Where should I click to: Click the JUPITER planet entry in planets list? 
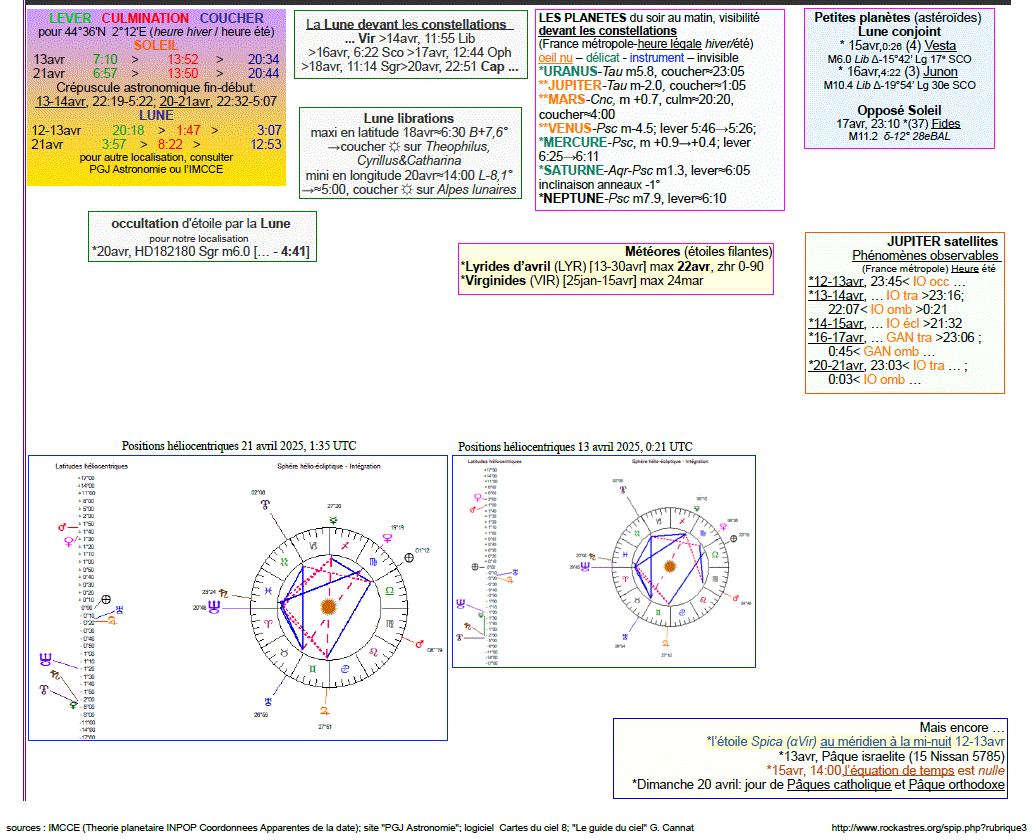642,85
